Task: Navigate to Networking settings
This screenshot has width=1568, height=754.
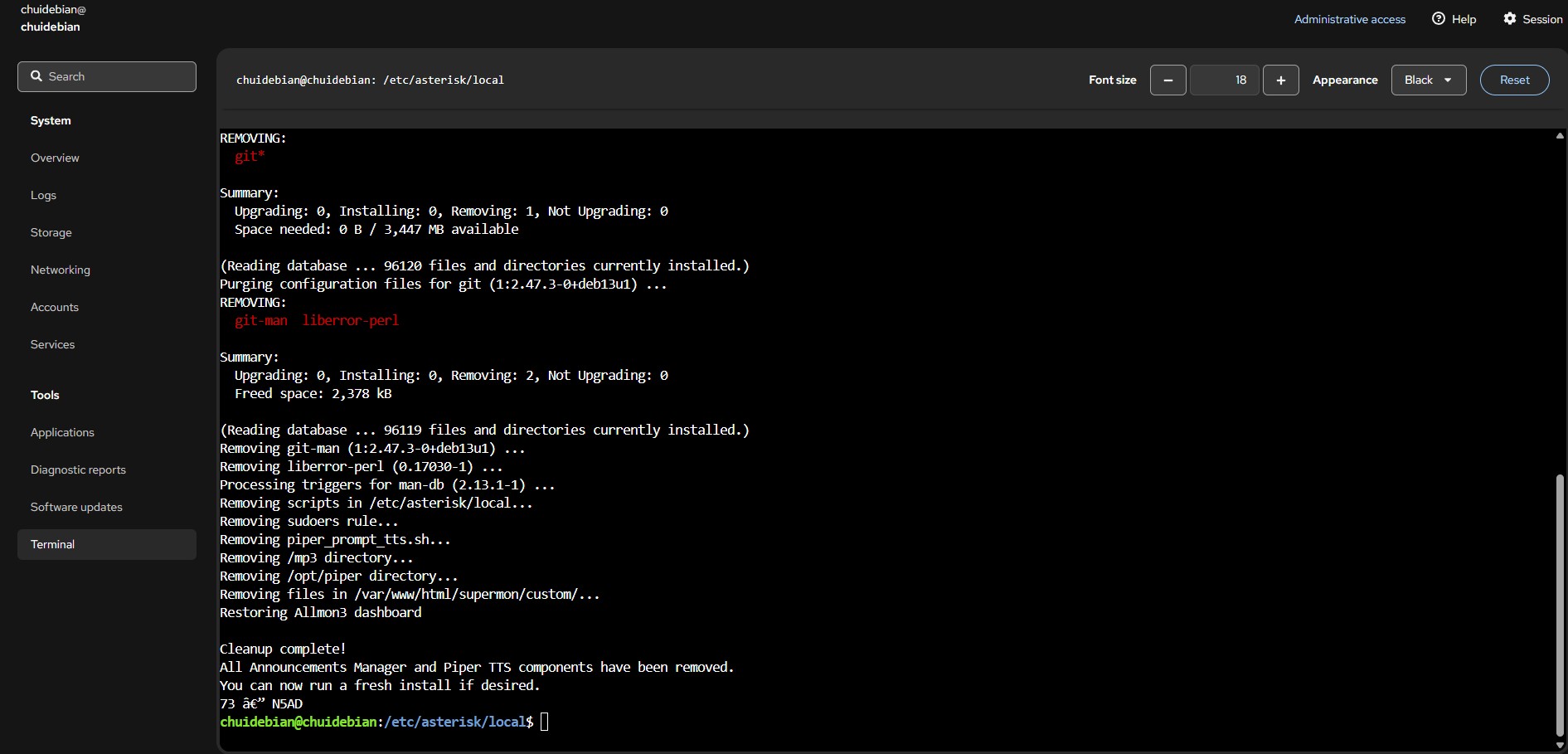Action: click(60, 270)
